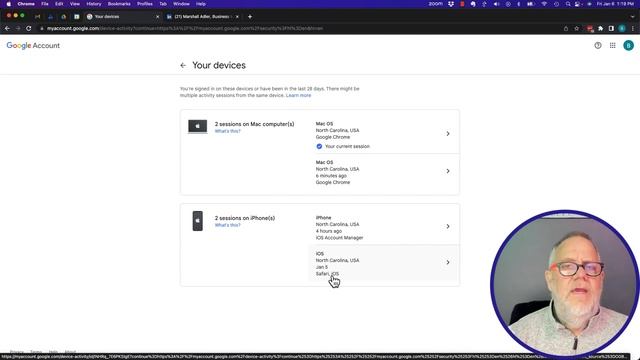Click 'iOS Account Manager' text
The width and height of the screenshot is (640, 360).
[339, 238]
